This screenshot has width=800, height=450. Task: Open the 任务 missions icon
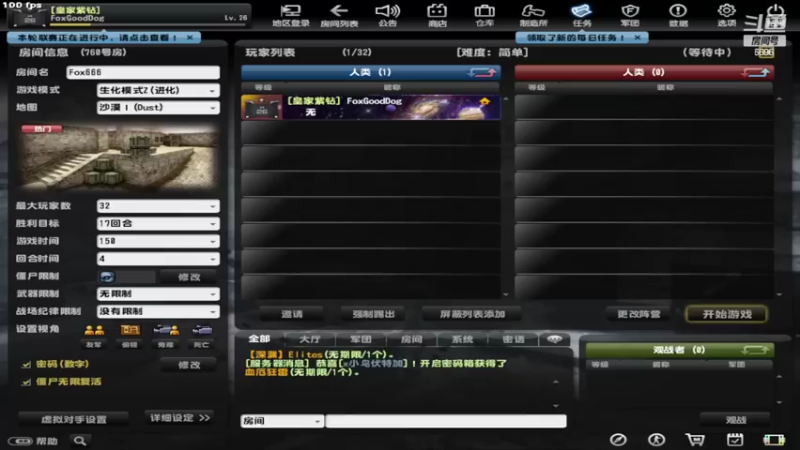(582, 15)
